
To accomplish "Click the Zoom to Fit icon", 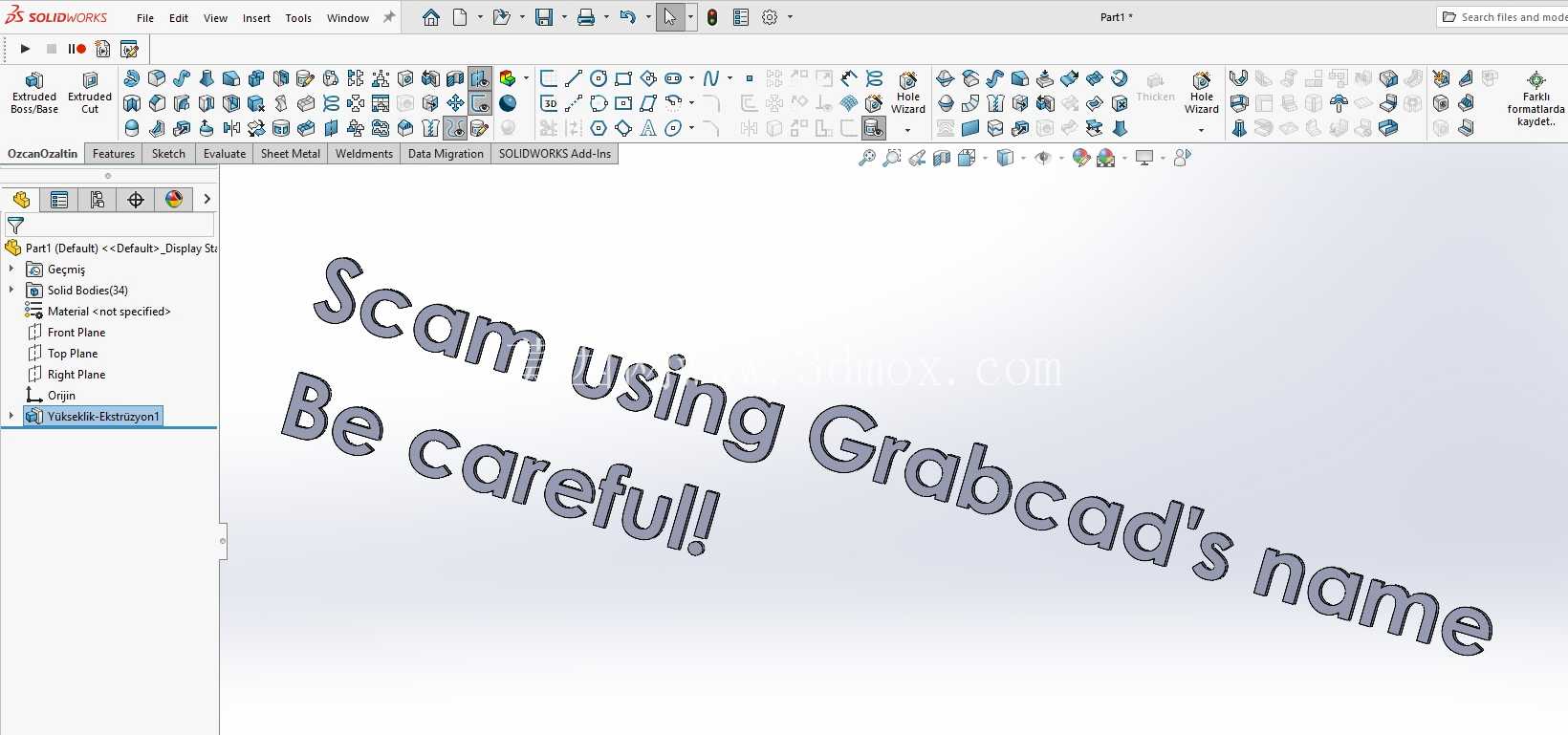I will pyautogui.click(x=867, y=158).
